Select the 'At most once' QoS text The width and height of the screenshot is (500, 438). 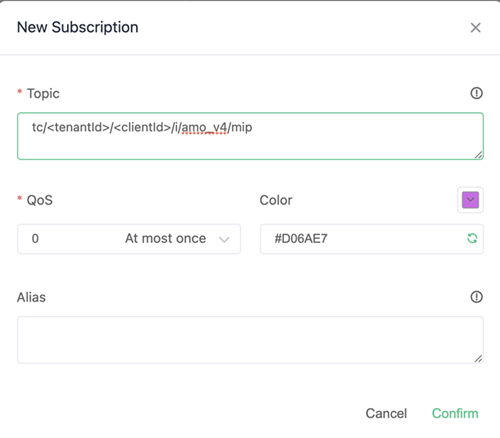pos(166,238)
